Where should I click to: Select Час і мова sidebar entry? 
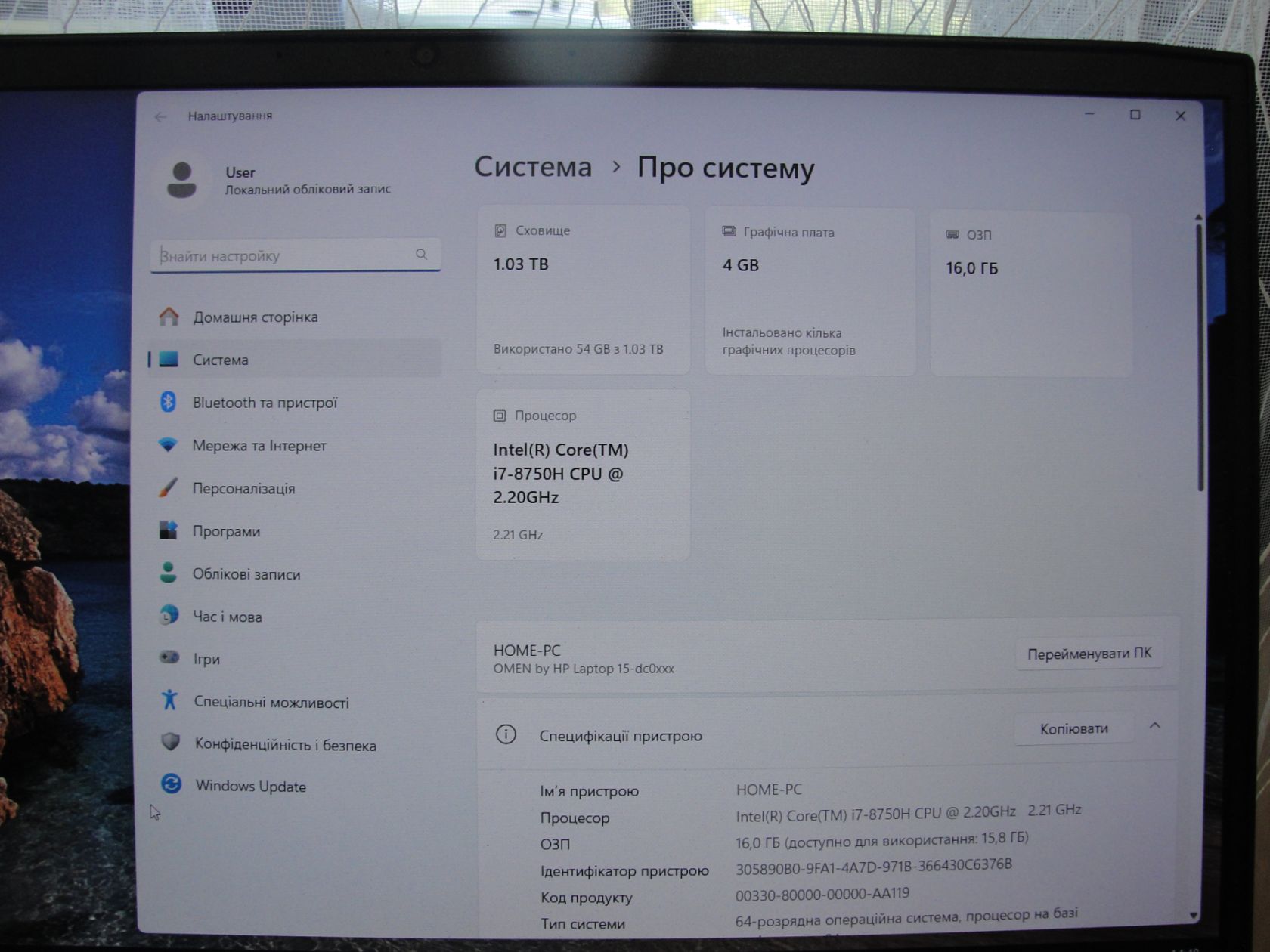[296, 617]
